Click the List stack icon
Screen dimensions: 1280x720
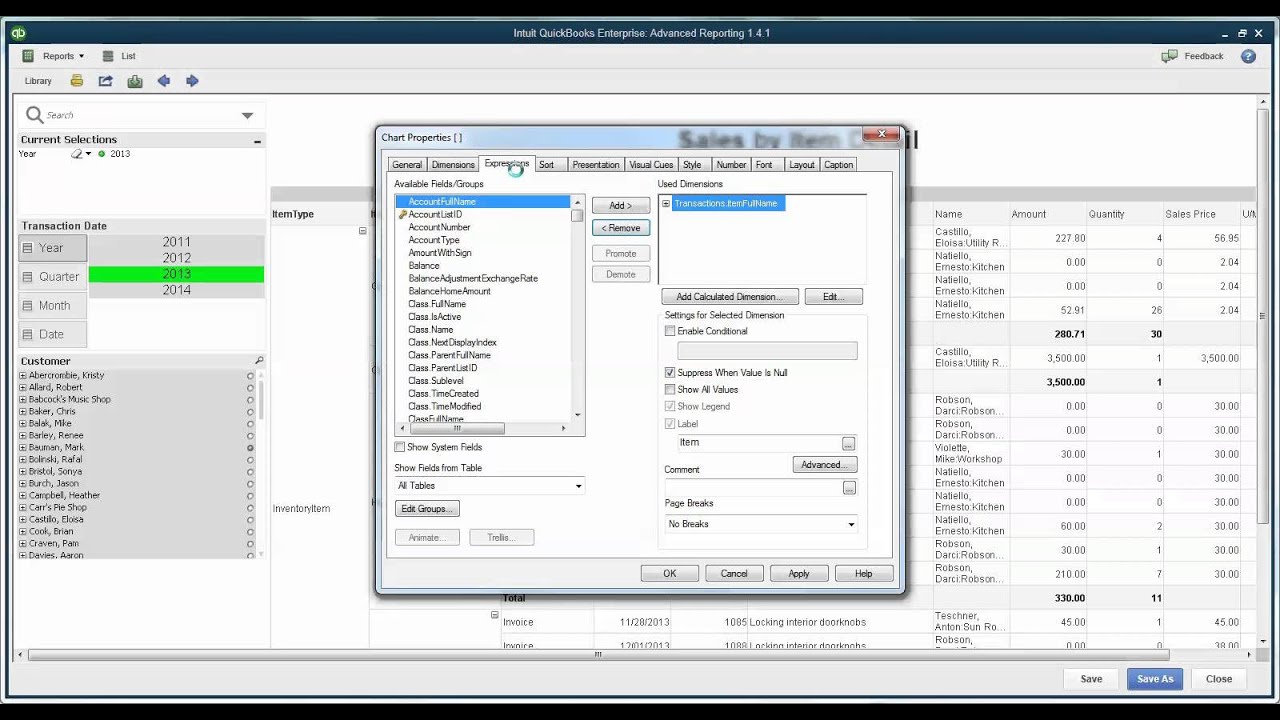click(x=108, y=56)
